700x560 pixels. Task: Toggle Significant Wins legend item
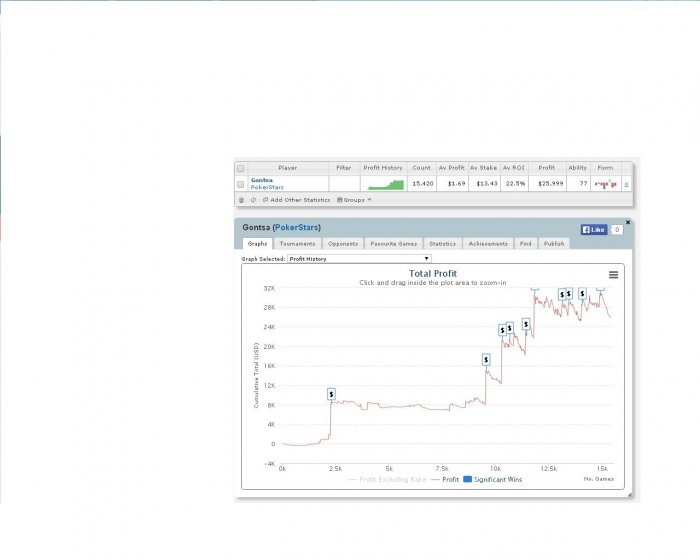tap(492, 479)
